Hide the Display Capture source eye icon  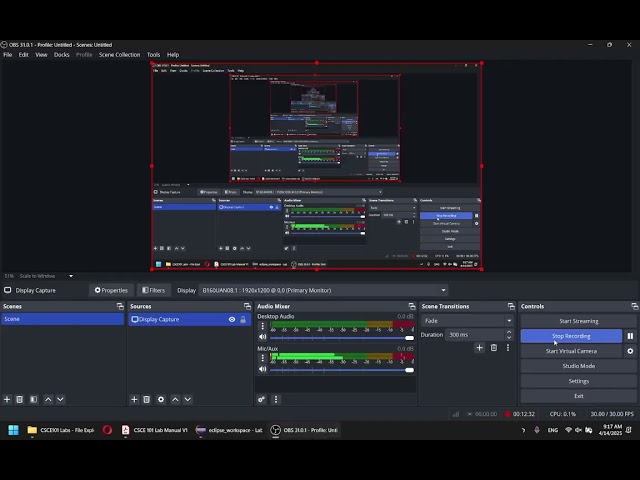click(232, 319)
